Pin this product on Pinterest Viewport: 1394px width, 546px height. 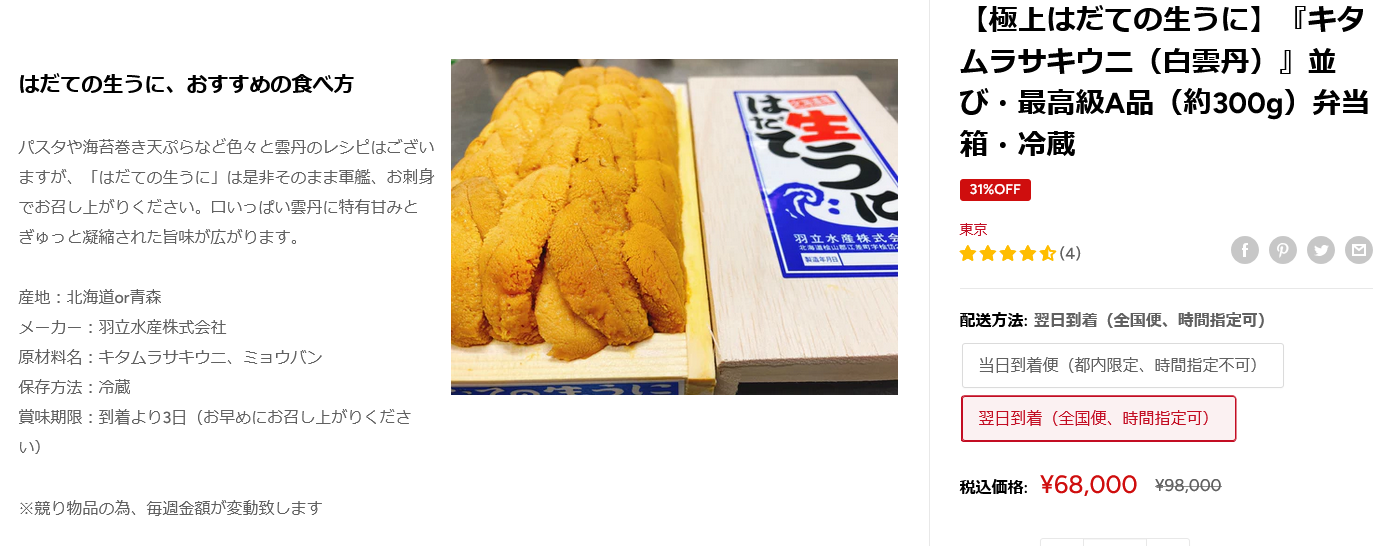point(1283,250)
